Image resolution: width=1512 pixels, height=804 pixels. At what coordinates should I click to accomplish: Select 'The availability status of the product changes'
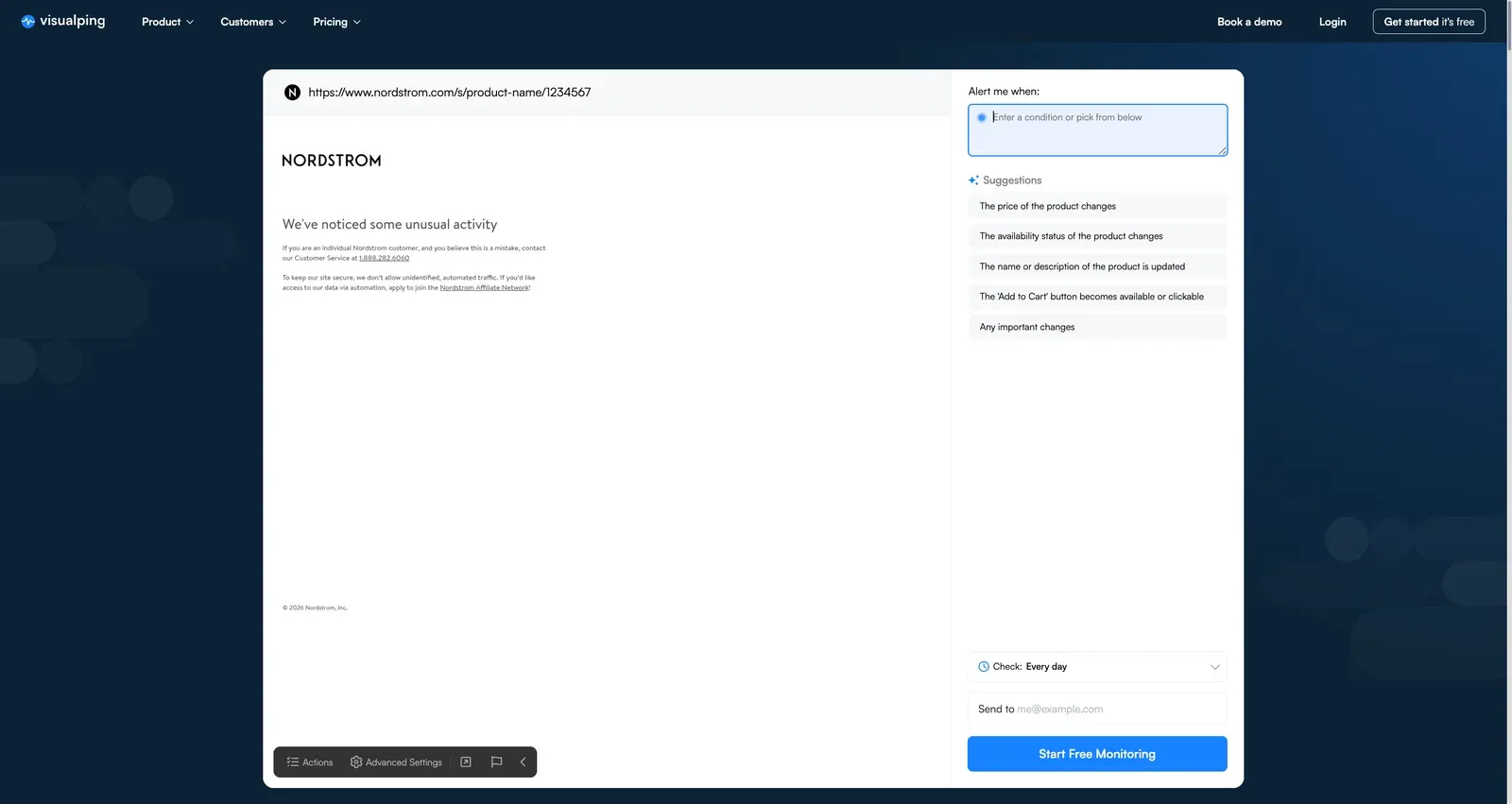(x=1097, y=236)
